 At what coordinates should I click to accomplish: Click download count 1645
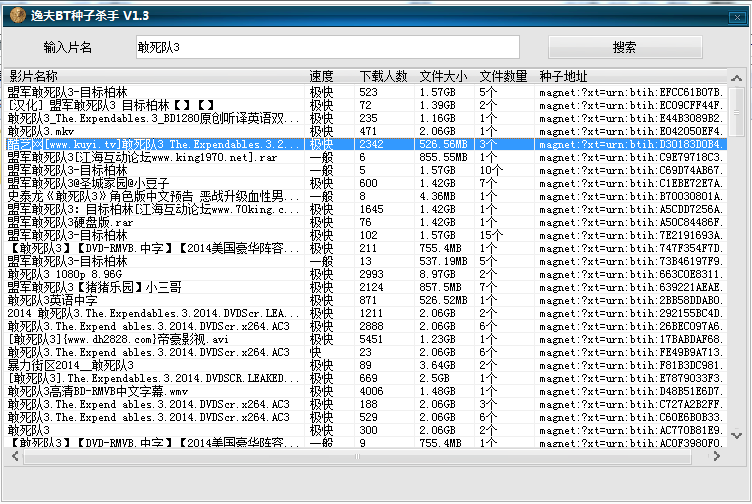coord(371,209)
